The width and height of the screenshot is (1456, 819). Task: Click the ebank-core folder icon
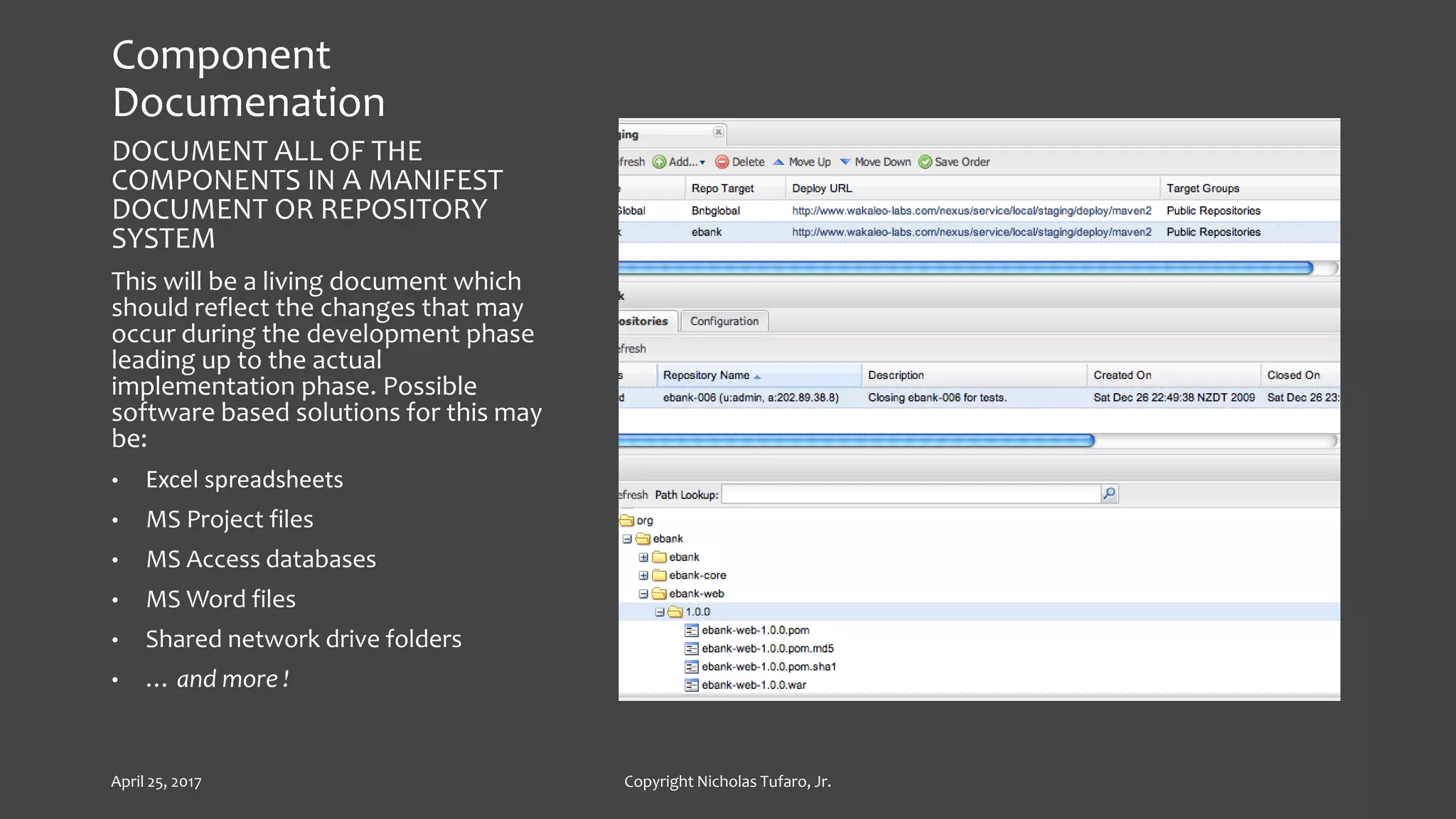click(x=659, y=575)
